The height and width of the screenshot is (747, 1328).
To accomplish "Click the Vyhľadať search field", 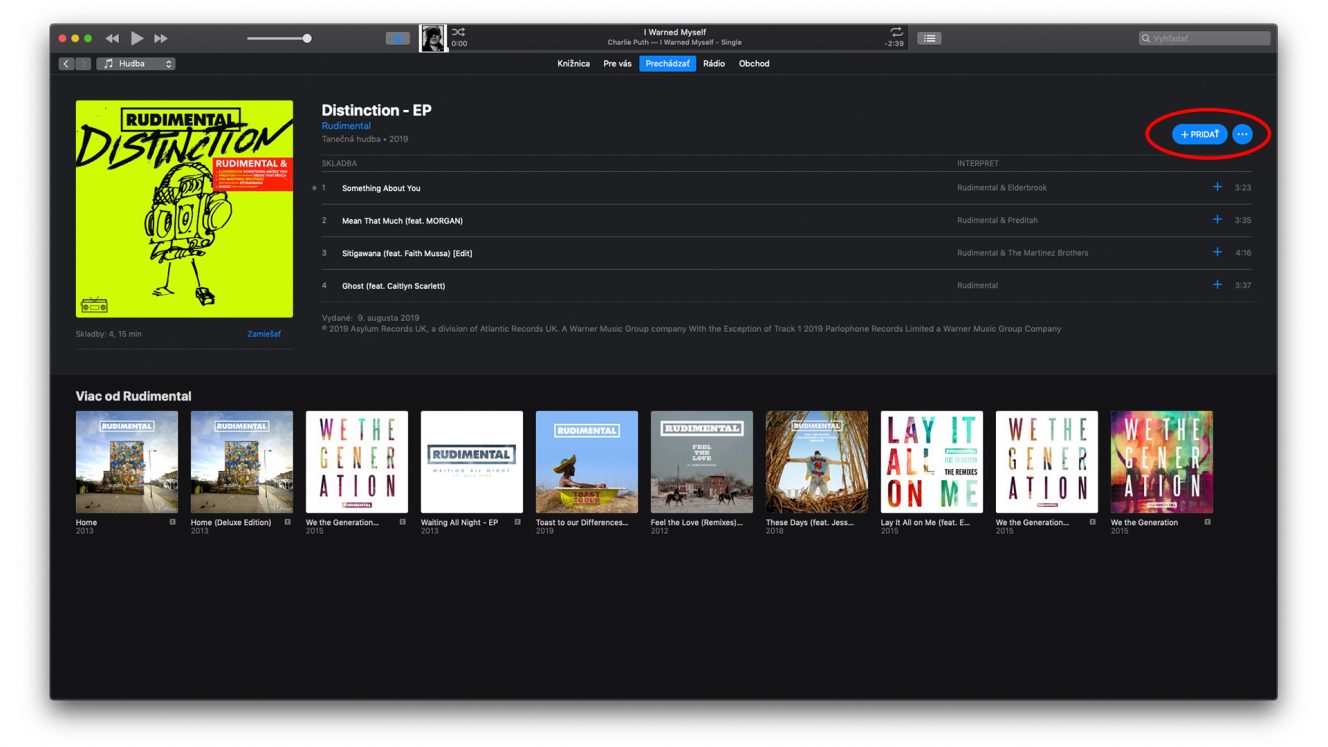I will coord(1204,38).
